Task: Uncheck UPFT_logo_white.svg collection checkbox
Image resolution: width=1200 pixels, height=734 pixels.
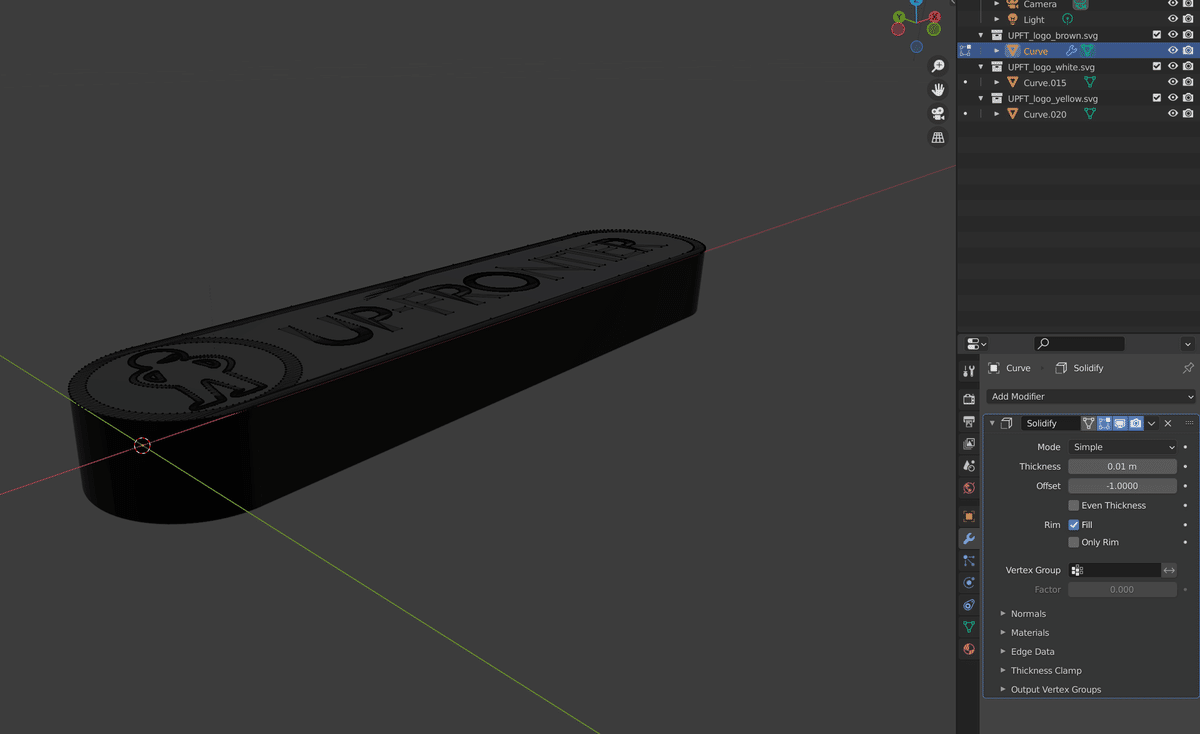Action: pyautogui.click(x=1157, y=67)
